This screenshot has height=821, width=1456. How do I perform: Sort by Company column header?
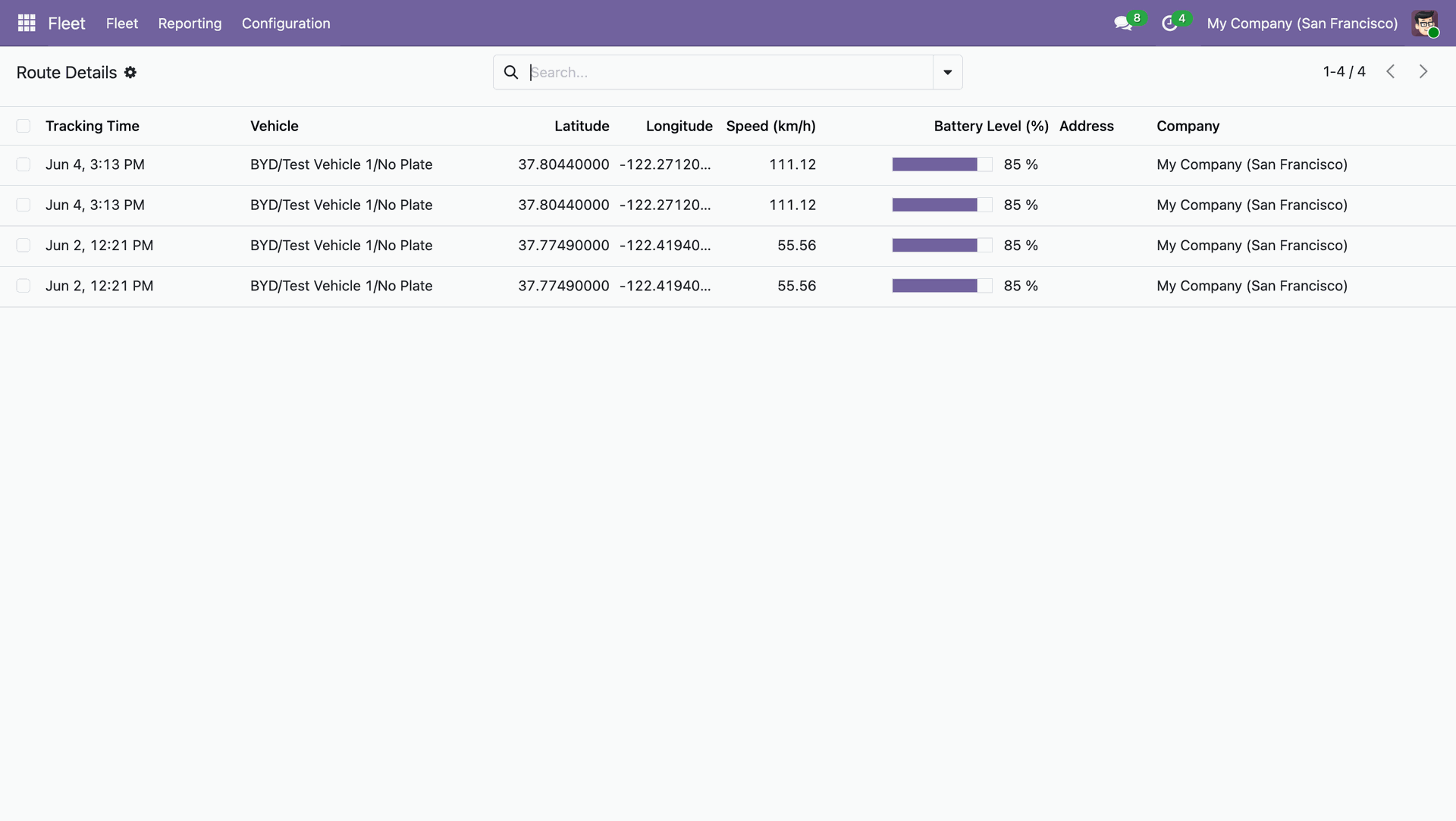1188,126
